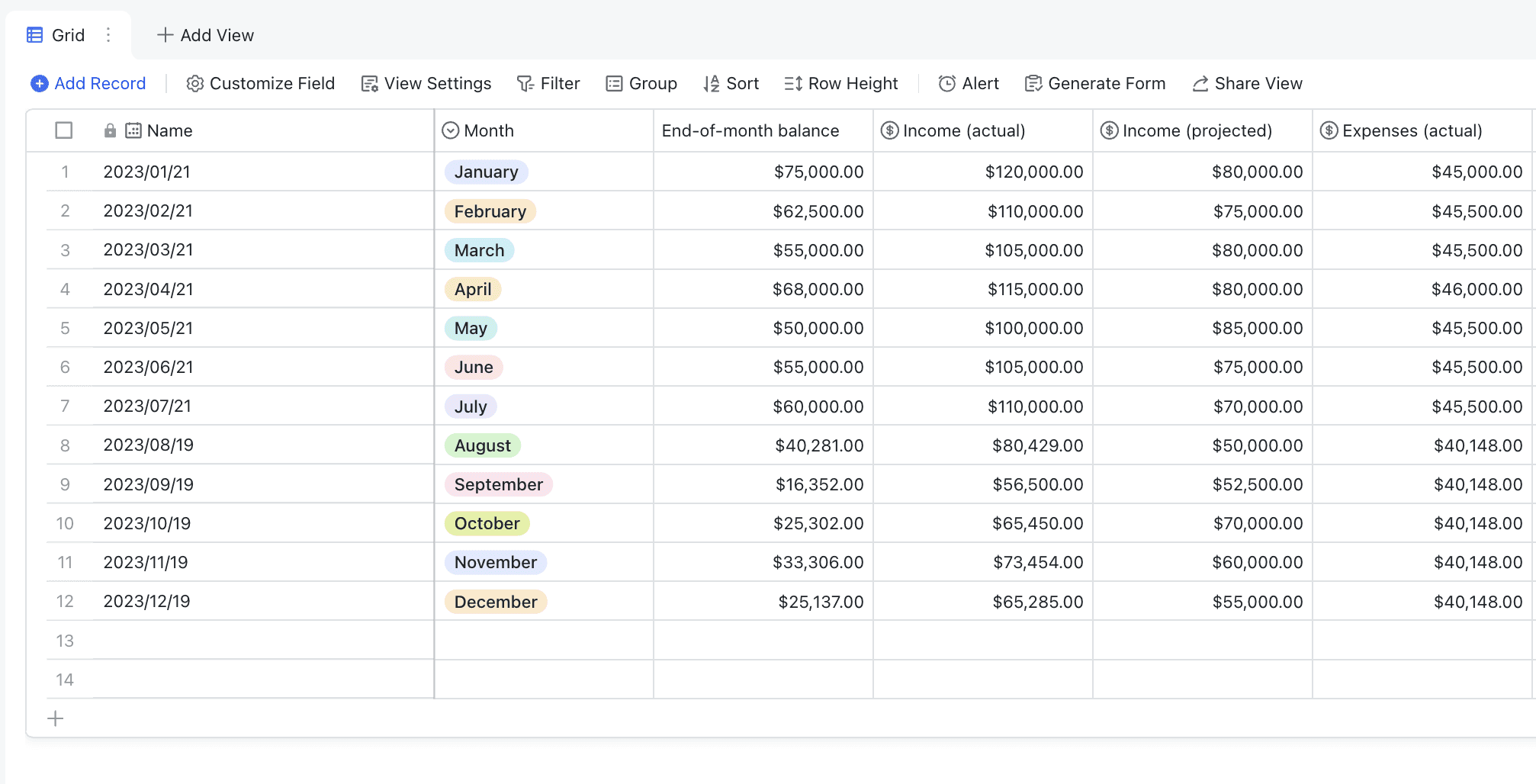The width and height of the screenshot is (1536, 784).
Task: Click Add View to create new view
Action: (x=205, y=35)
